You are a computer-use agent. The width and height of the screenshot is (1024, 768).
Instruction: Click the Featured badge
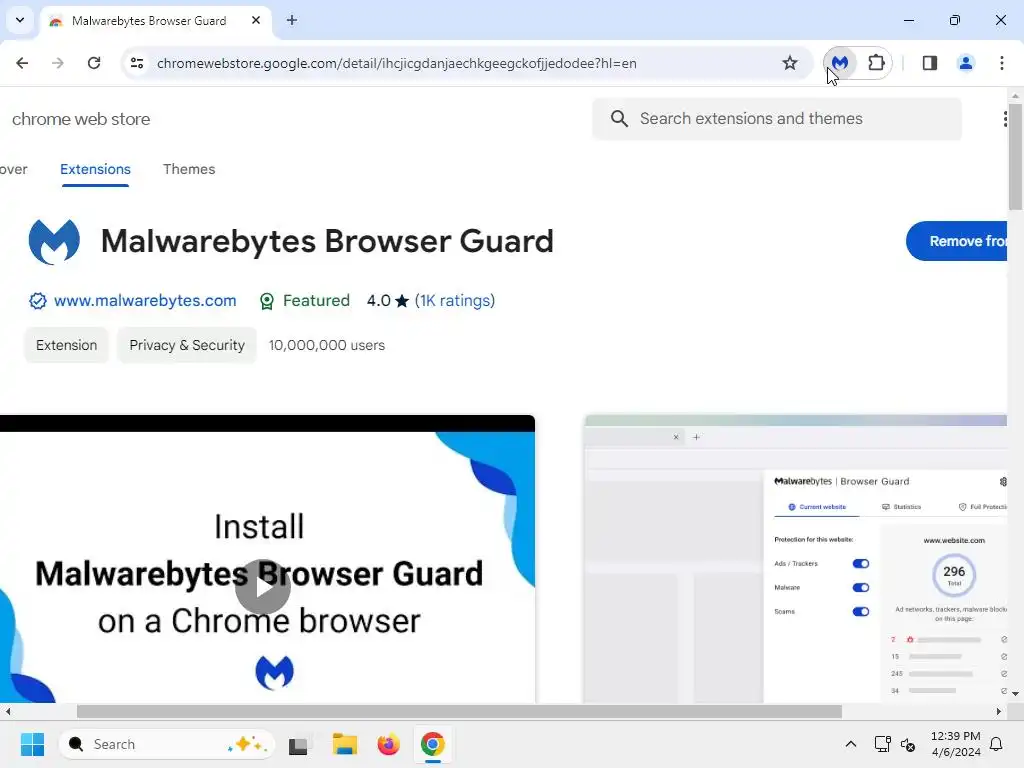[x=304, y=300]
